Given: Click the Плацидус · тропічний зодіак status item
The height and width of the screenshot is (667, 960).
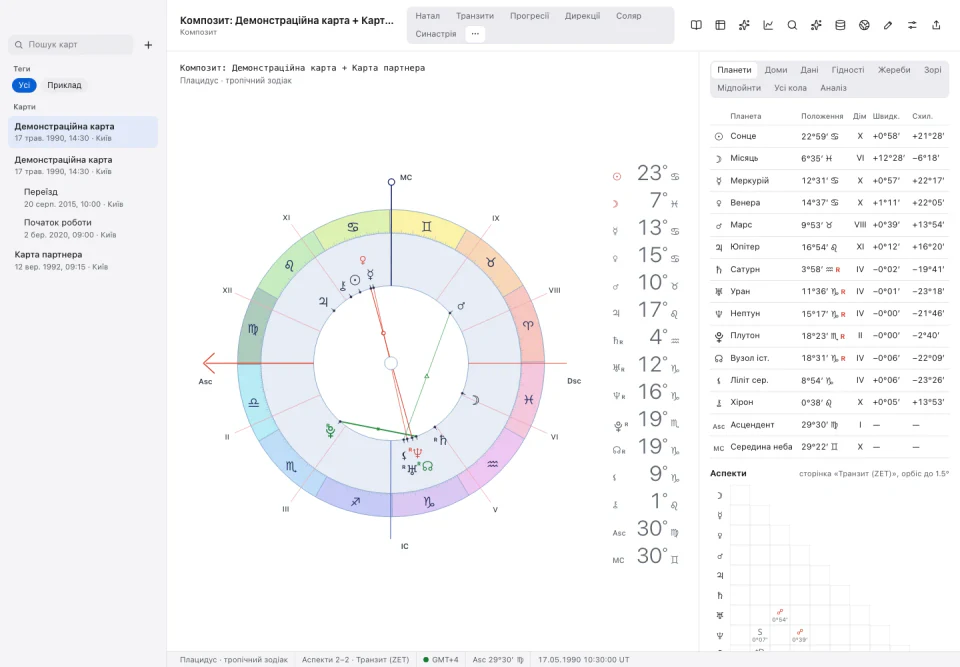Looking at the screenshot, I should tap(233, 660).
